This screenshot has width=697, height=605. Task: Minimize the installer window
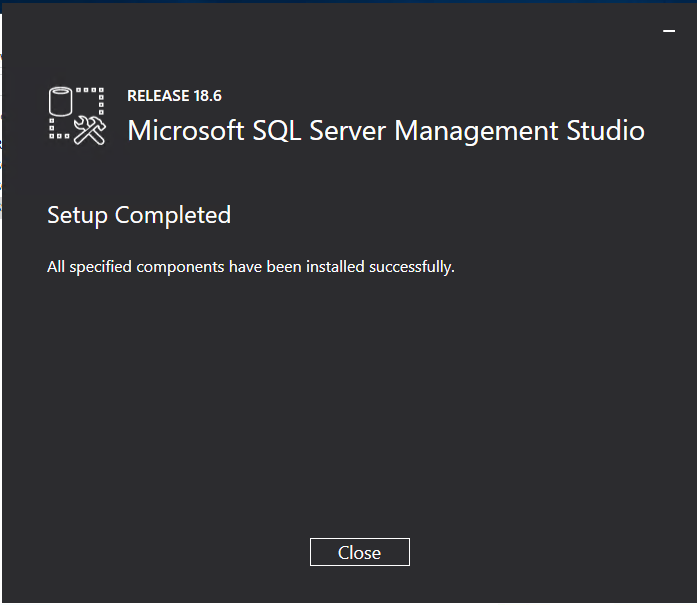pyautogui.click(x=669, y=32)
